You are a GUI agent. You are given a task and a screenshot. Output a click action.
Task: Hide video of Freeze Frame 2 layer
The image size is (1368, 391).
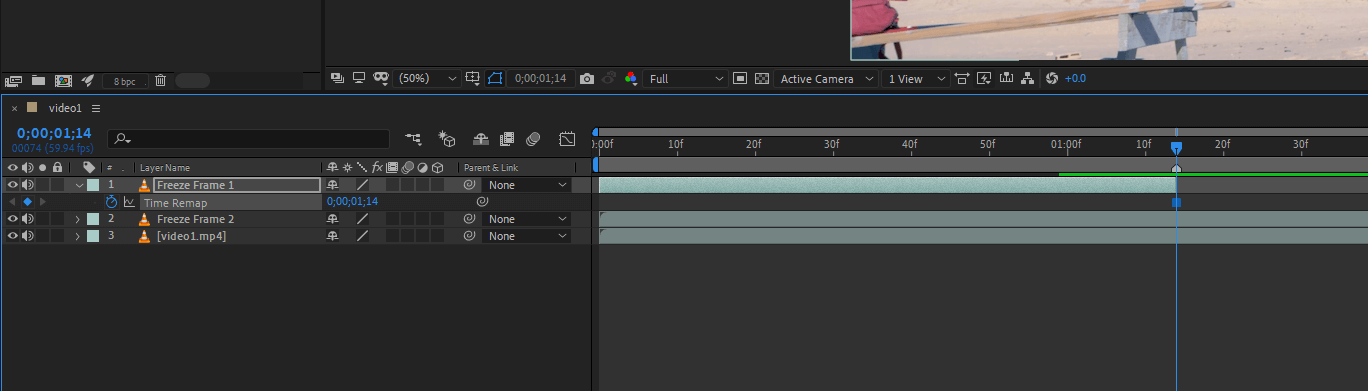click(x=13, y=219)
